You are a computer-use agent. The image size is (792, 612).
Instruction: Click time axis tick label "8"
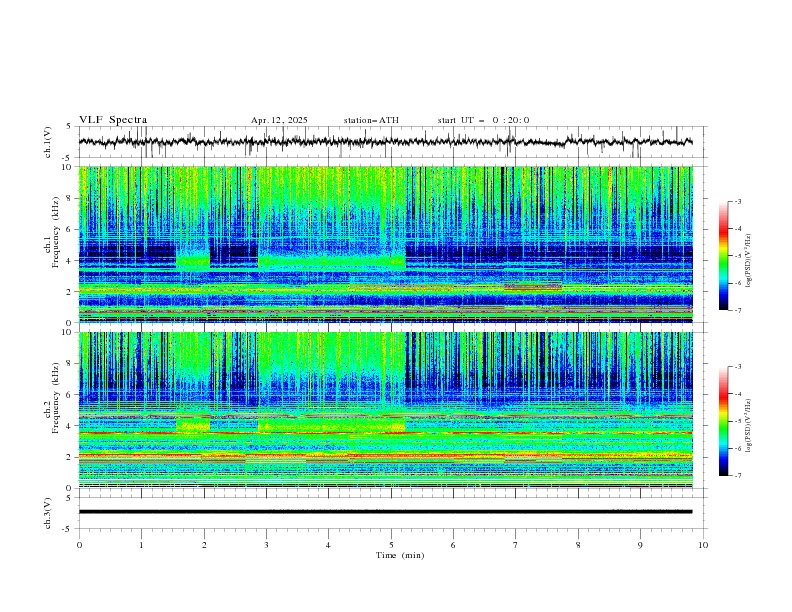578,545
